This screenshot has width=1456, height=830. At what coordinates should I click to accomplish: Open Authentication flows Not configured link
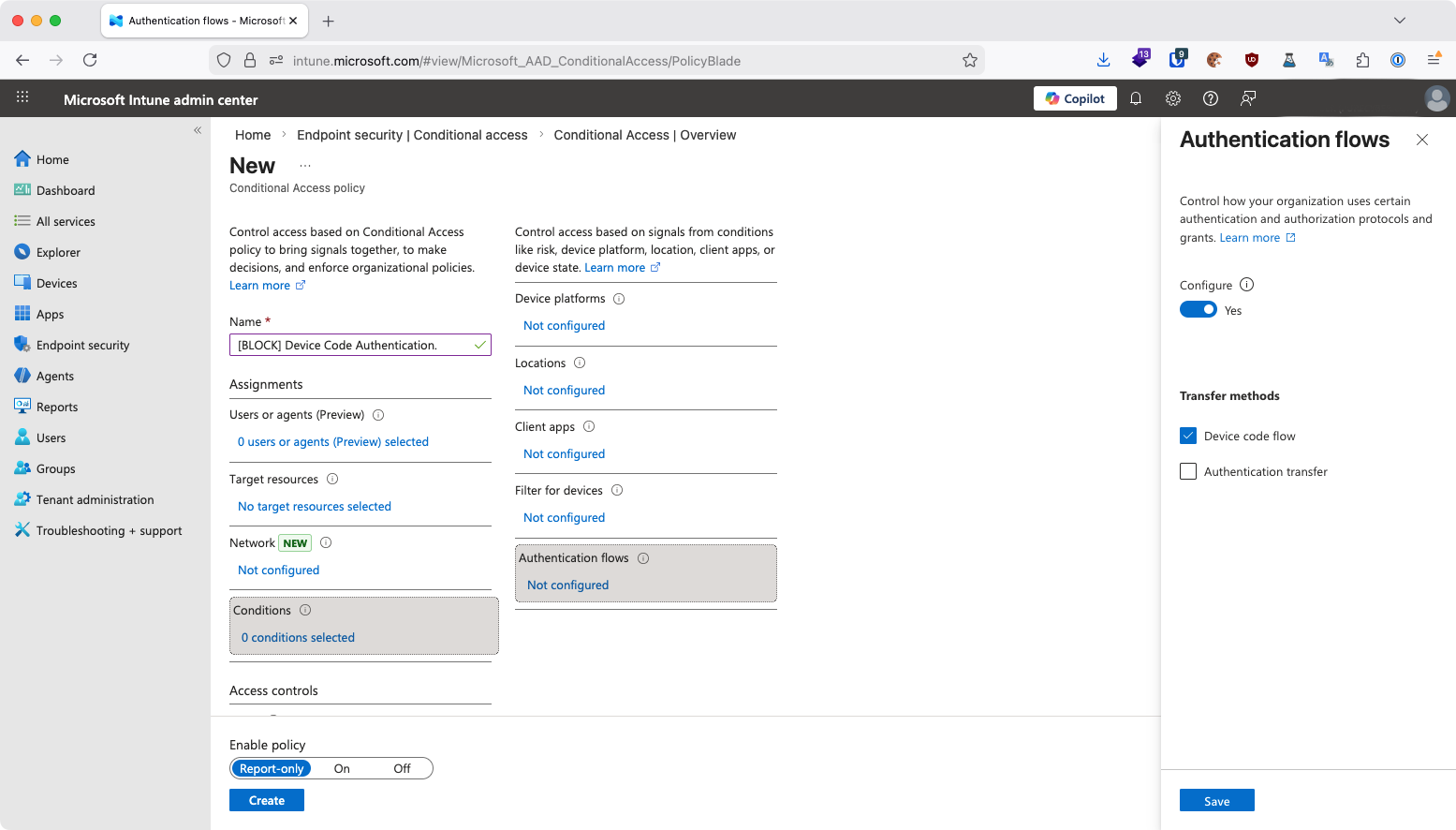coord(568,585)
